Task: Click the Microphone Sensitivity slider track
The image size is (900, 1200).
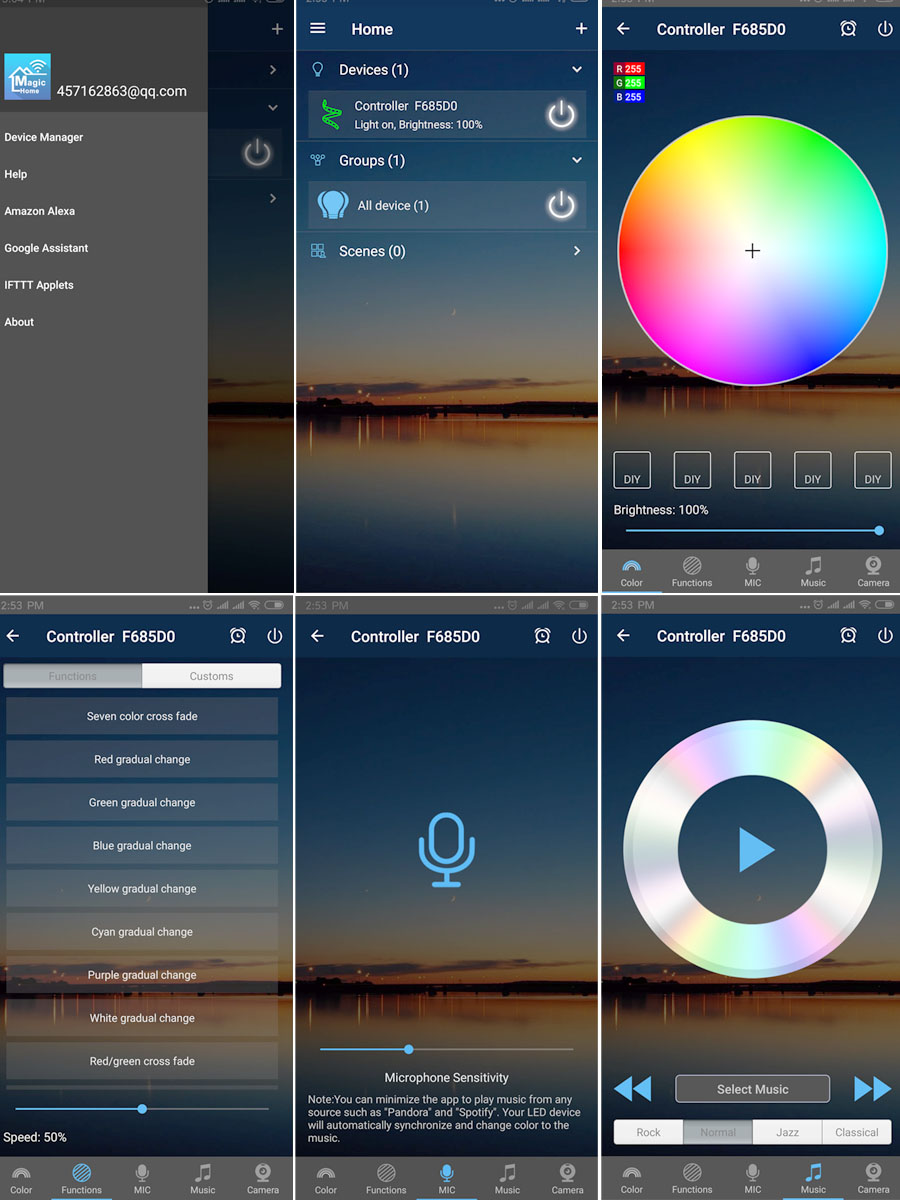Action: pos(446,1049)
